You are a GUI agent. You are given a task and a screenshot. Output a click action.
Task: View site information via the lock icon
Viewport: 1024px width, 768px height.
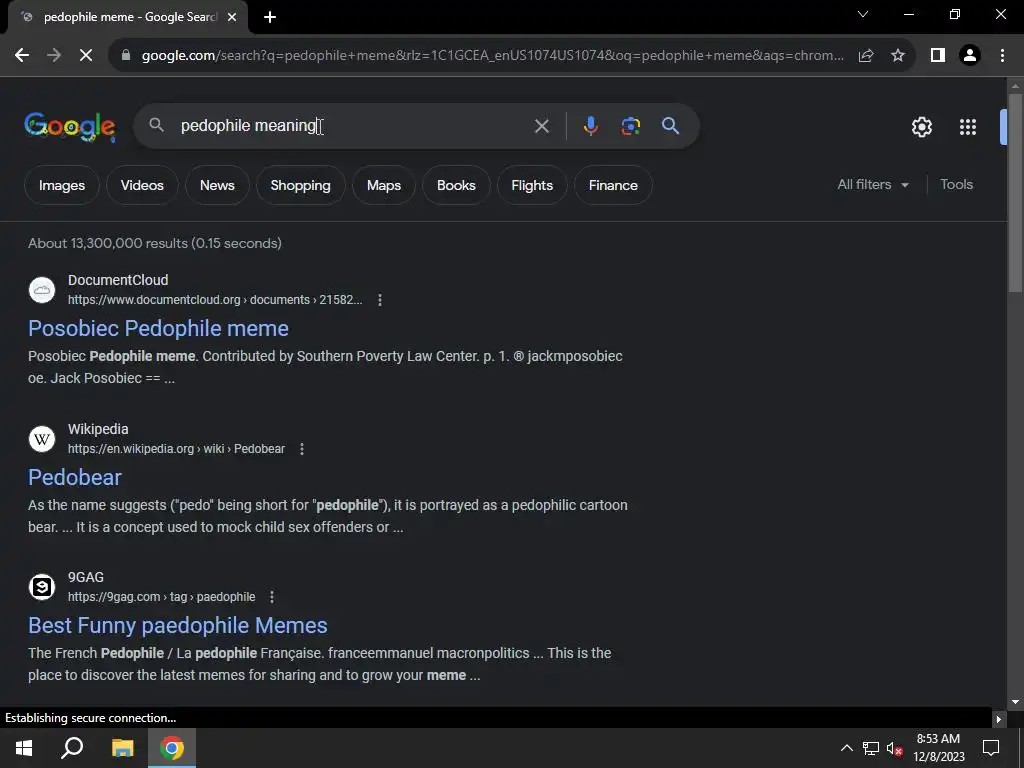126,56
